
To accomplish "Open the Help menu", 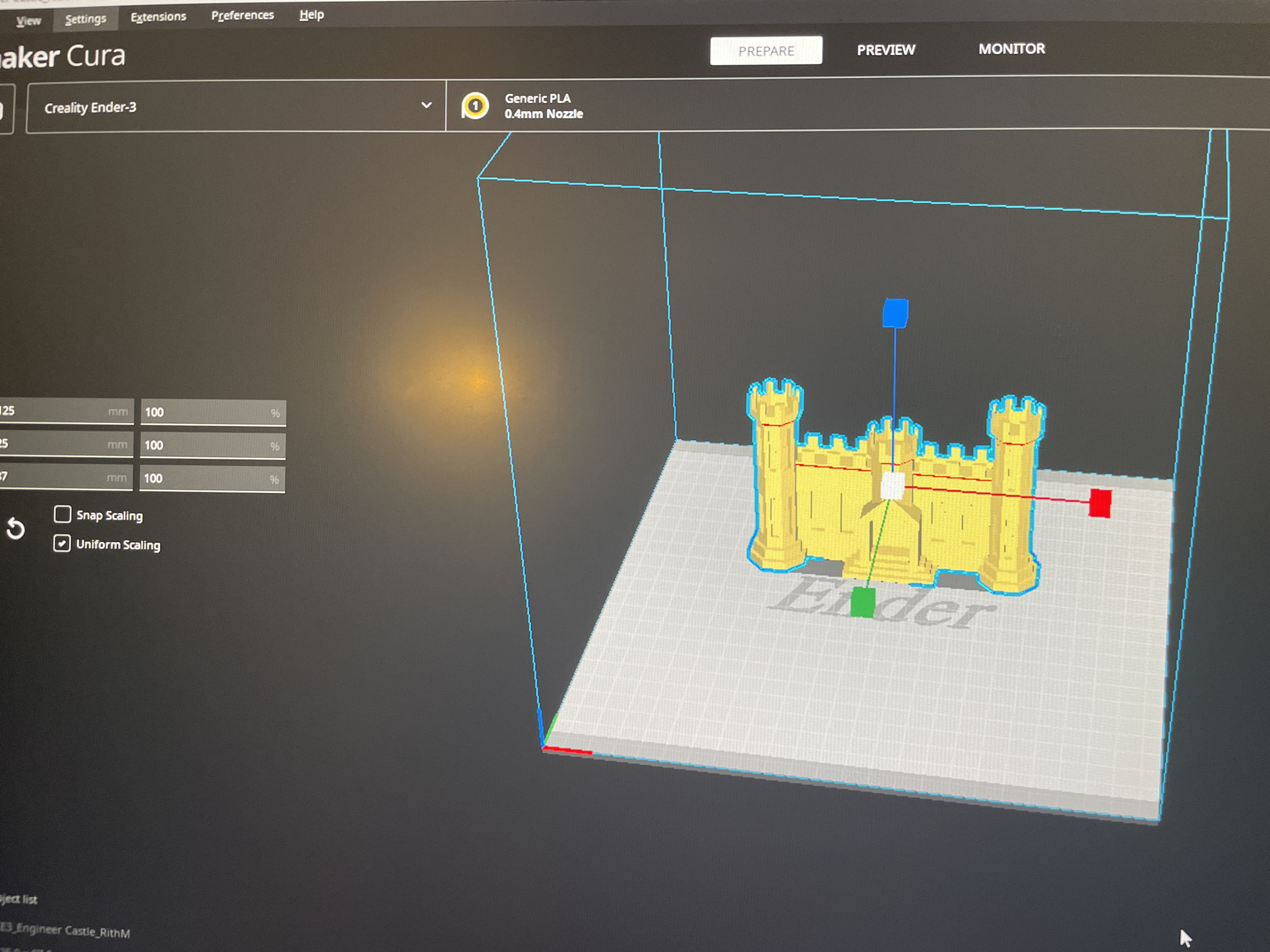I will coord(312,15).
